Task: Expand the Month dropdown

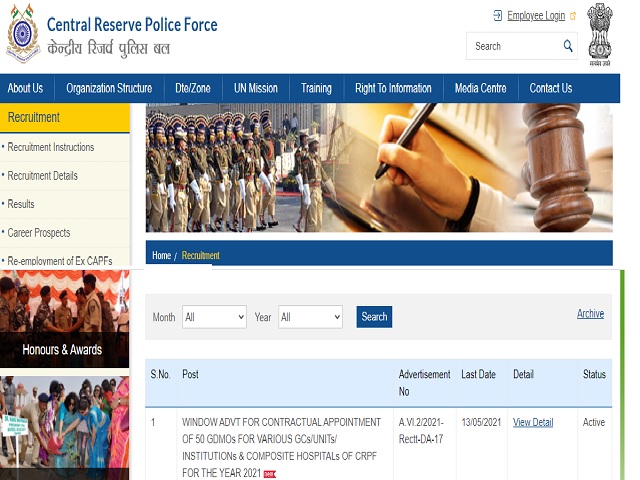Action: 214,317
